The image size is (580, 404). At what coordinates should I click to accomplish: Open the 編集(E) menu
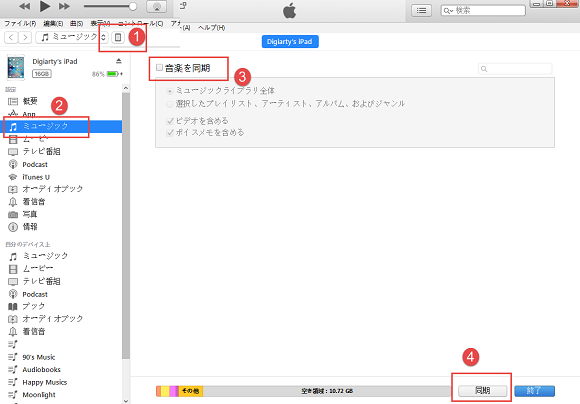tap(53, 23)
